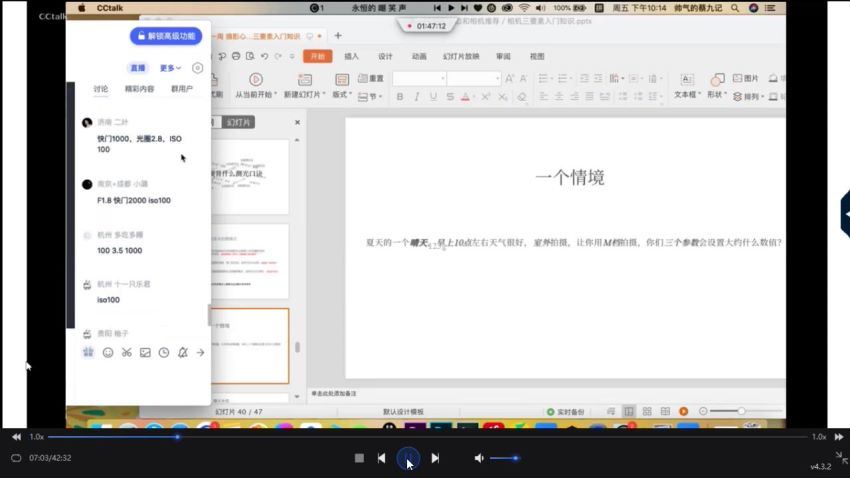
Task: Insert picture with 图片 button
Action: pyautogui.click(x=746, y=79)
